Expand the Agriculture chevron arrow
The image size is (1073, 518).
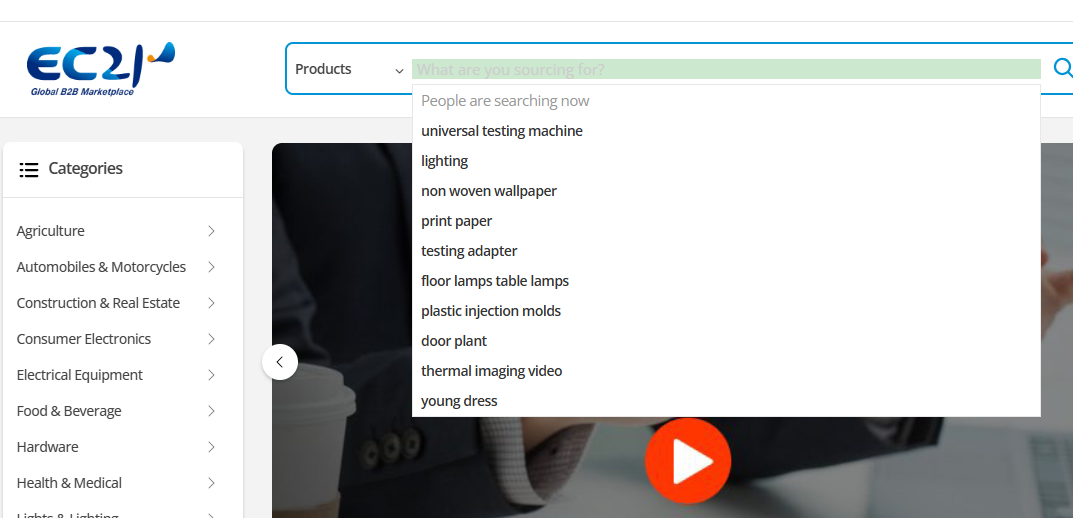211,231
